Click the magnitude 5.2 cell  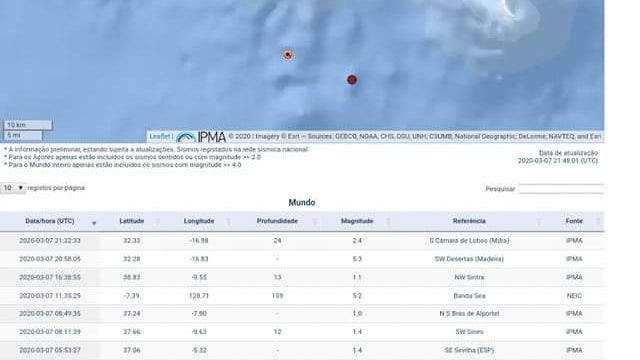click(357, 296)
